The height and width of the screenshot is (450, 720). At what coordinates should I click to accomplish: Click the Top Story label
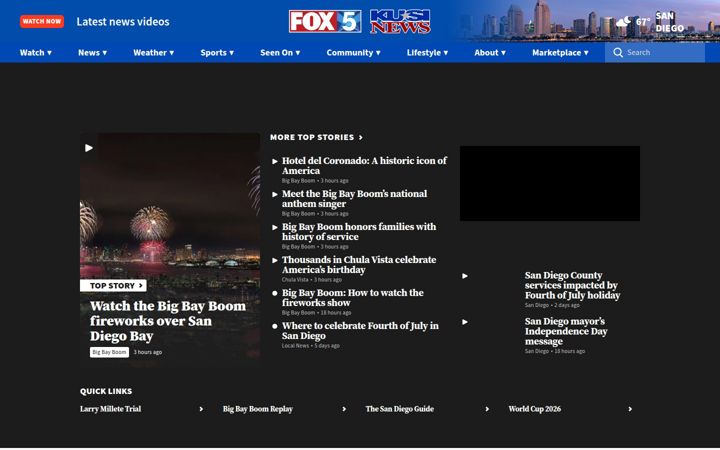113,286
